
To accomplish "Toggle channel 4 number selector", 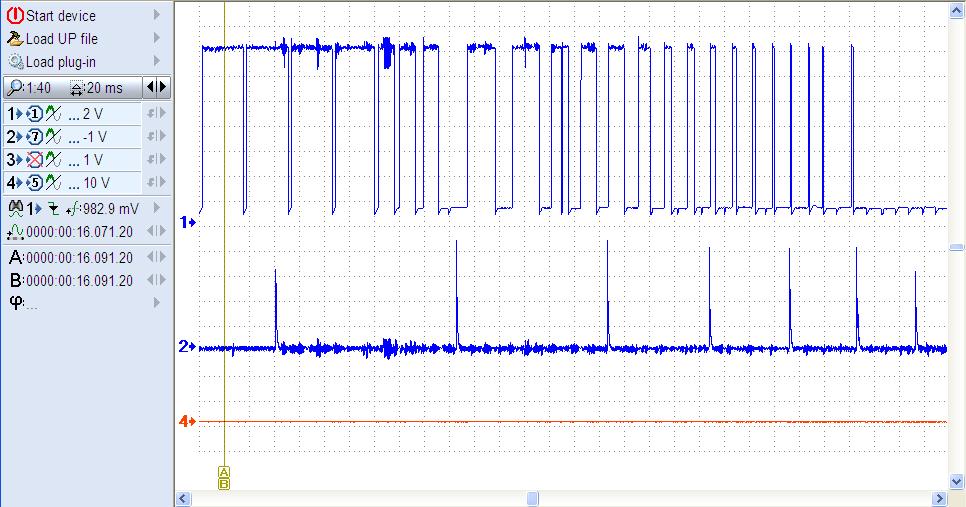I will pos(15,182).
